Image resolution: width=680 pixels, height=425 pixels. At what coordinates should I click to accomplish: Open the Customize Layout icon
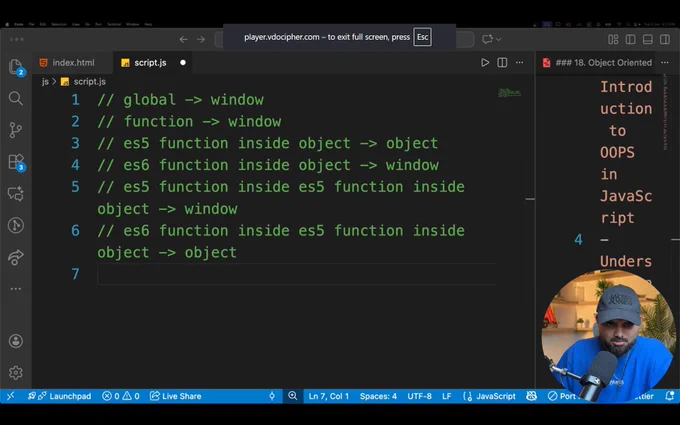613,39
